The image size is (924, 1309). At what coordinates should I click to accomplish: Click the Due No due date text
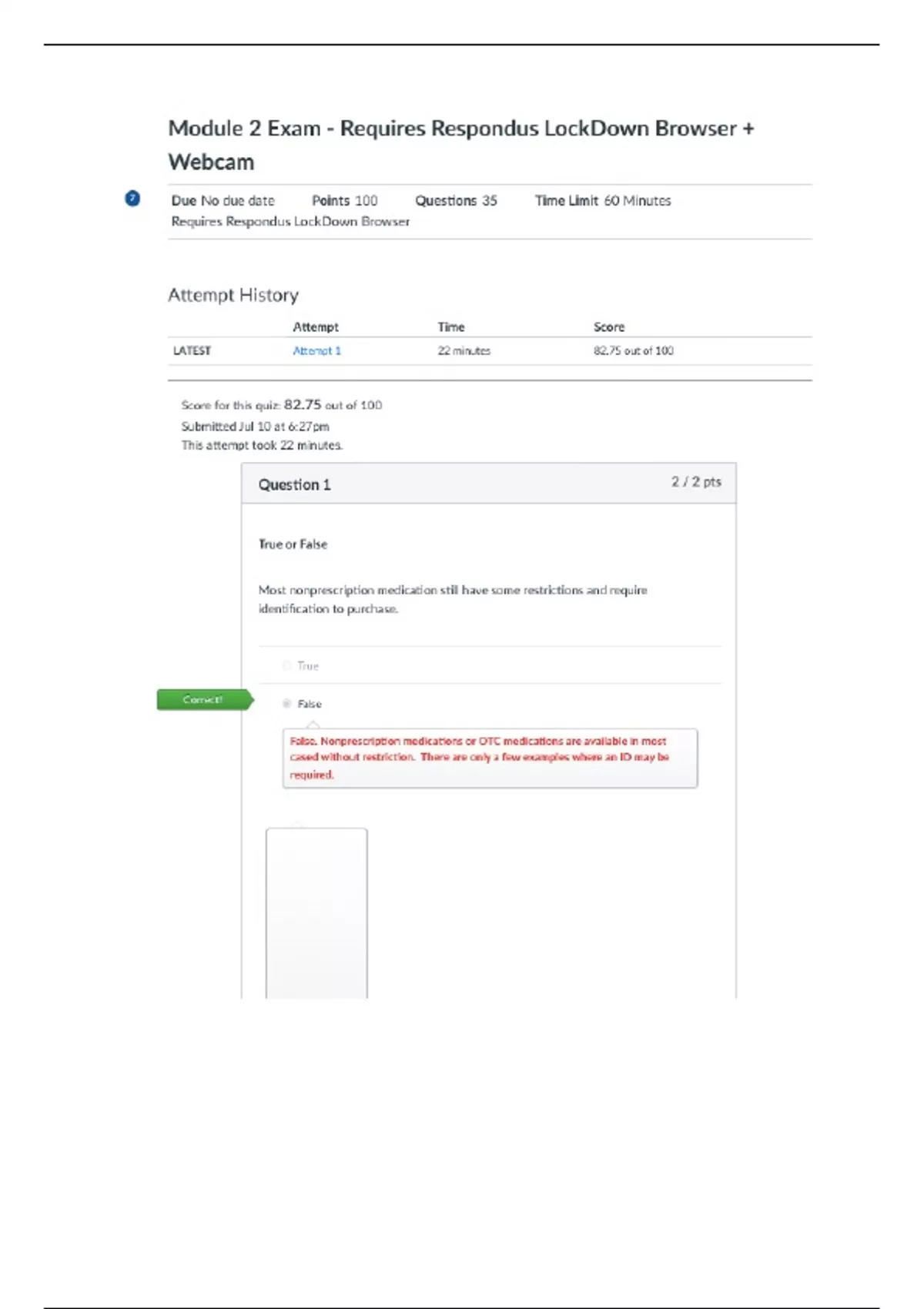223,201
